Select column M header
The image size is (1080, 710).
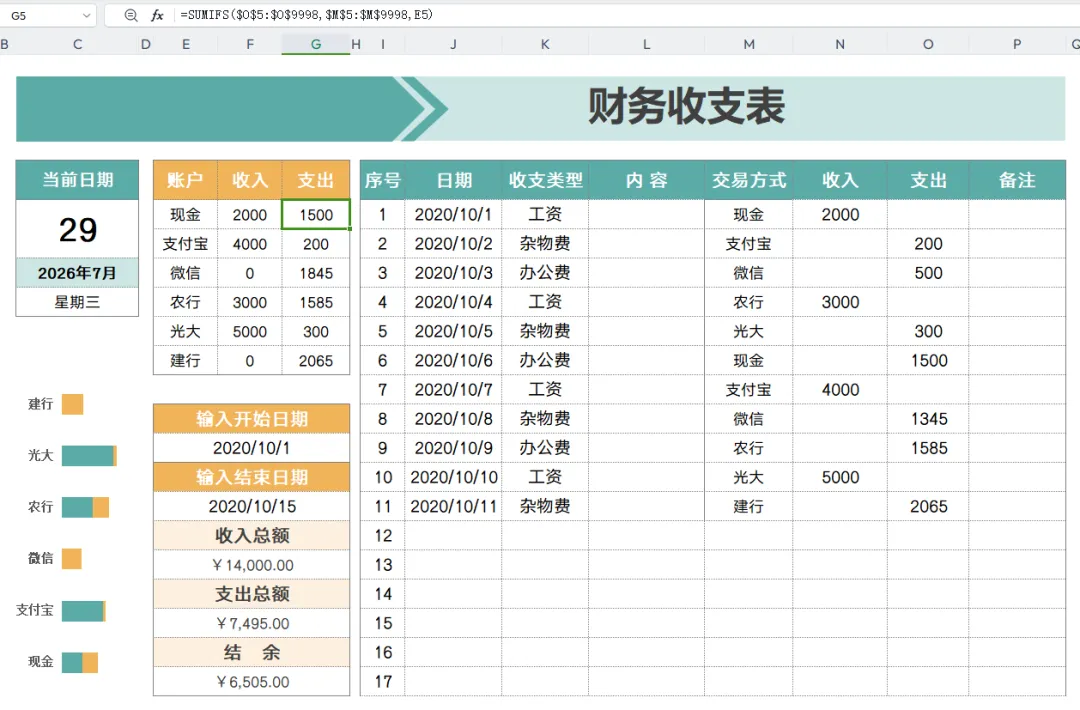point(749,44)
